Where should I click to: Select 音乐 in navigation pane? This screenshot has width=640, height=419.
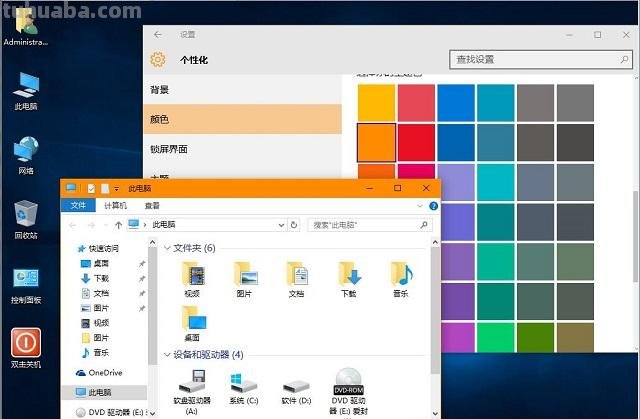(95, 352)
